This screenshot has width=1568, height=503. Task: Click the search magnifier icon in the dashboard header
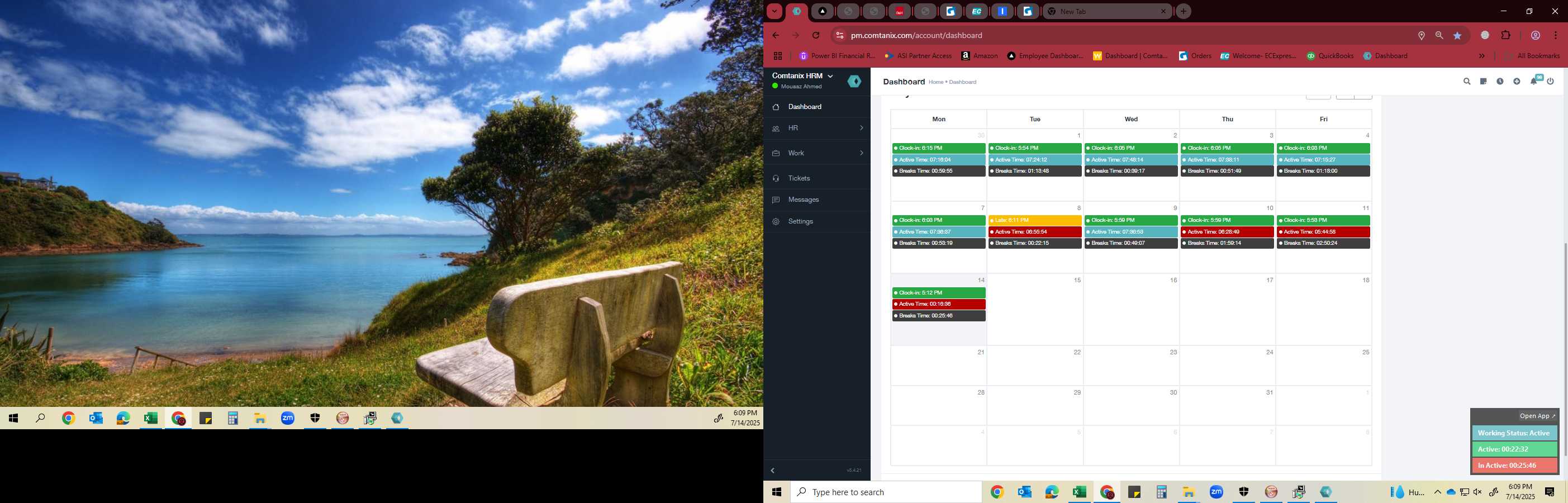[x=1466, y=82]
